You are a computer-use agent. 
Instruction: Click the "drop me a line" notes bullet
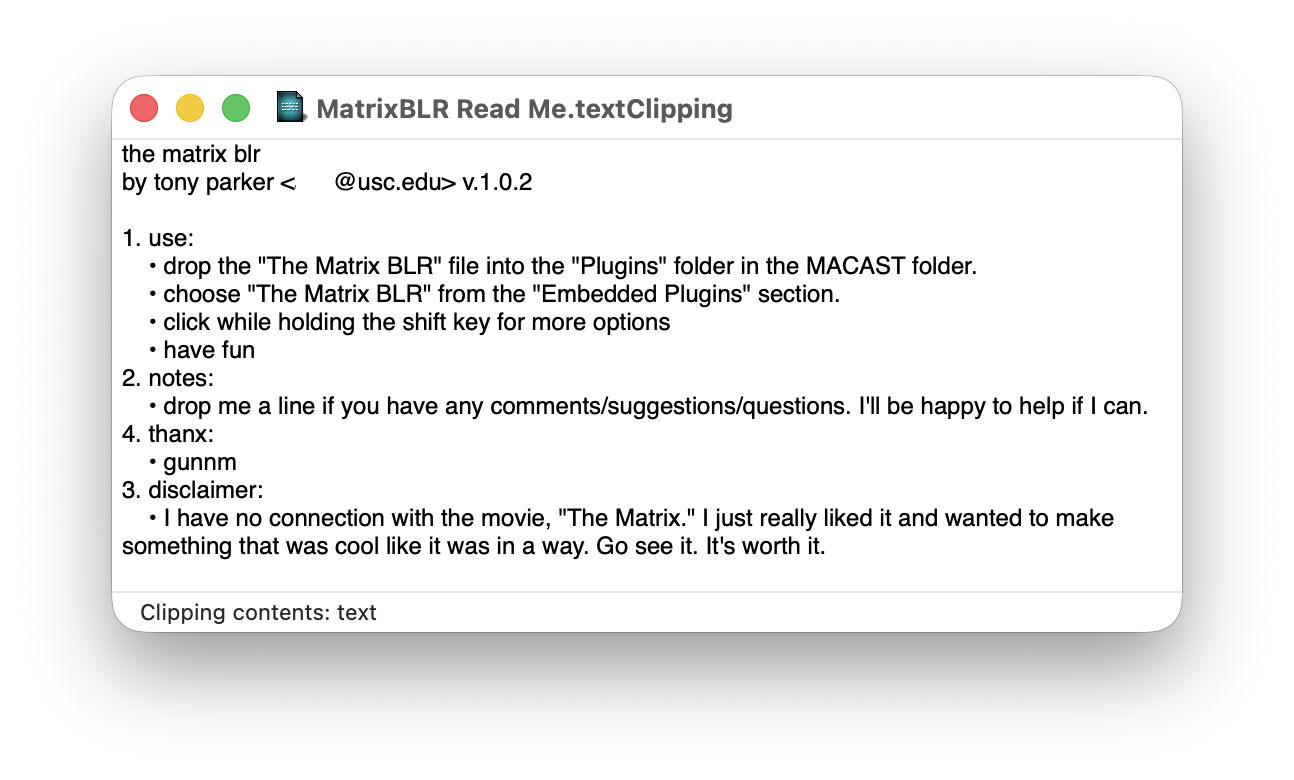(655, 407)
